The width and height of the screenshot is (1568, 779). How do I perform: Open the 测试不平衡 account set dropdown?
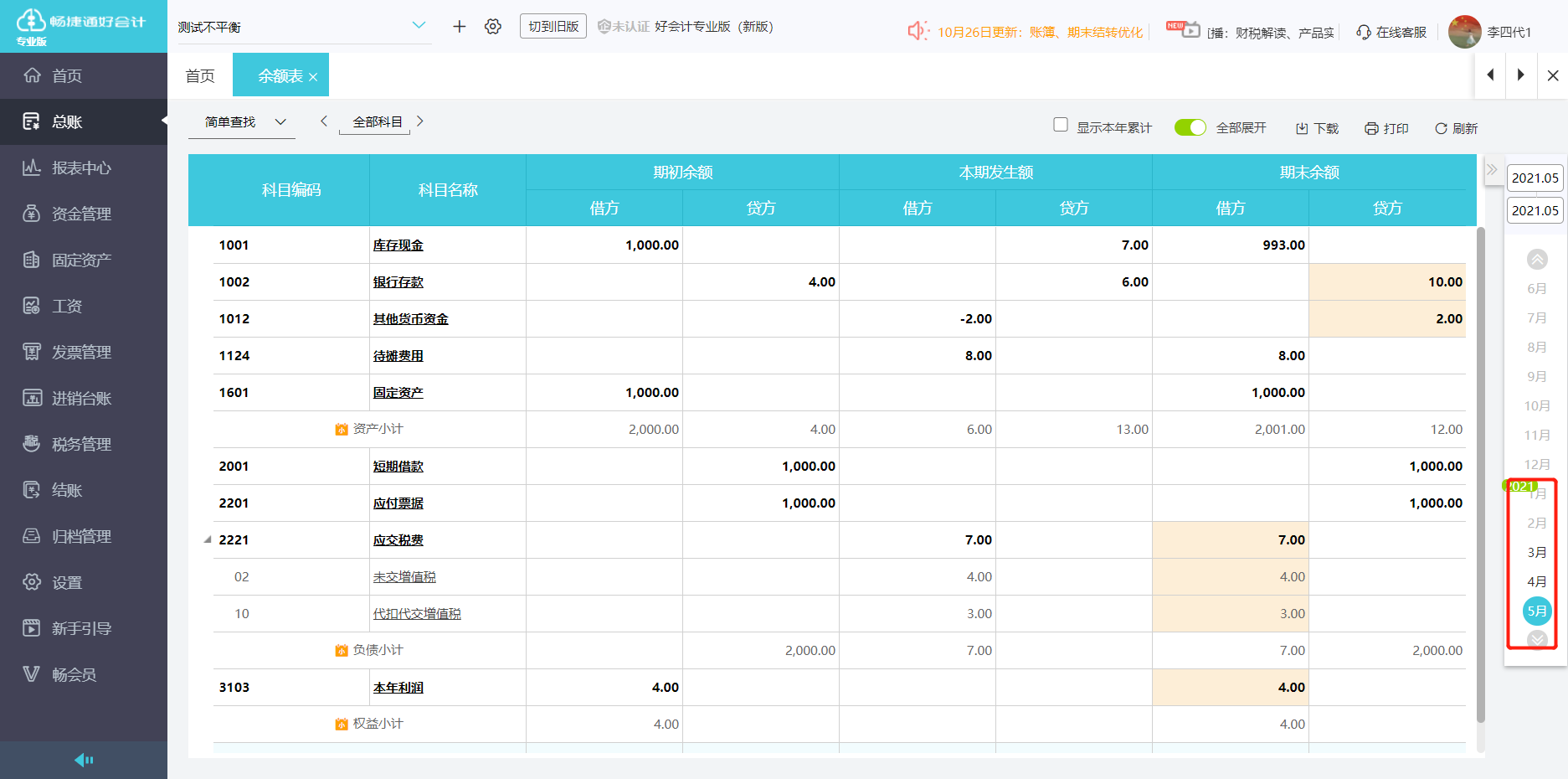(419, 26)
